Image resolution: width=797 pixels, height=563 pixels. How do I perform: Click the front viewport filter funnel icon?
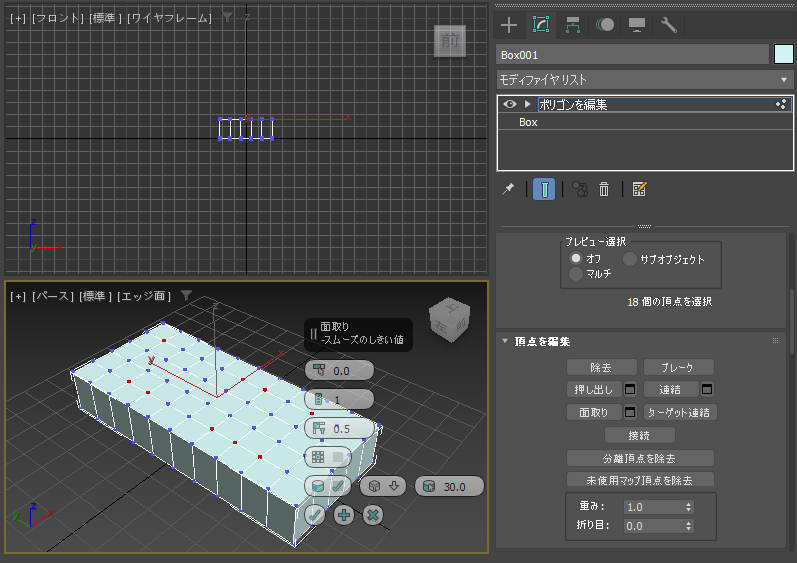228,18
